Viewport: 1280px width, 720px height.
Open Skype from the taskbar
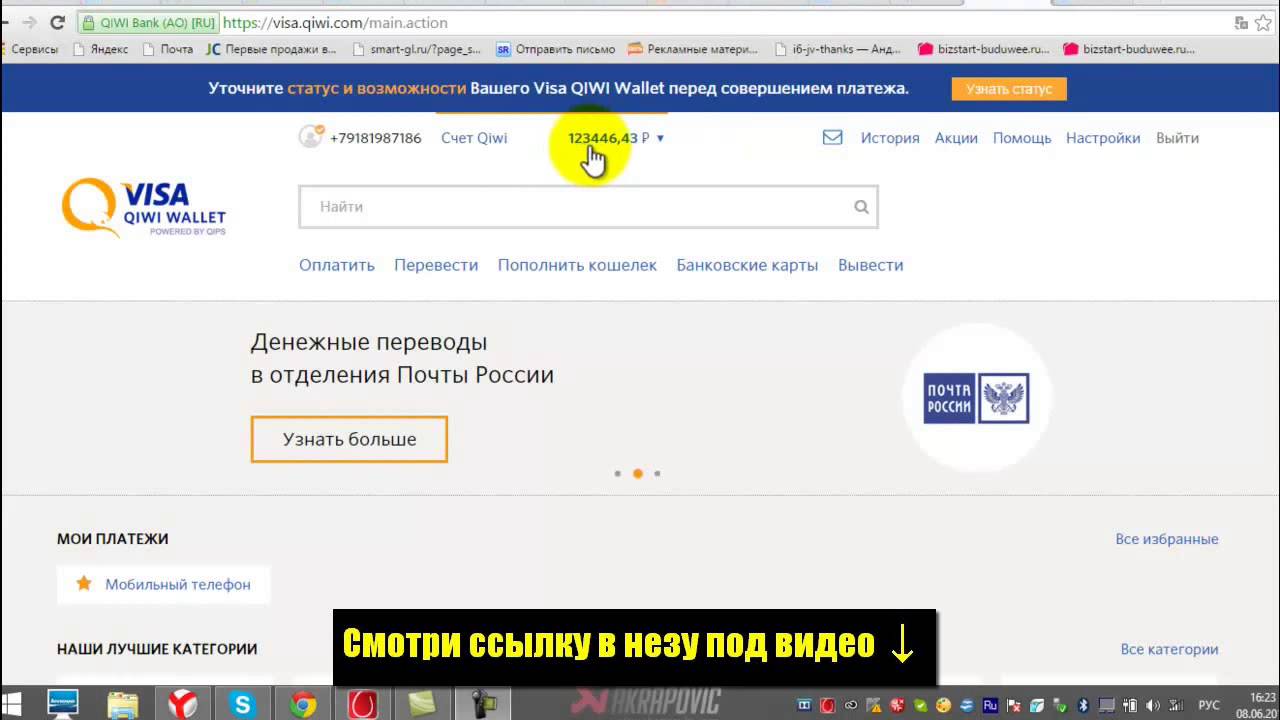(x=242, y=704)
